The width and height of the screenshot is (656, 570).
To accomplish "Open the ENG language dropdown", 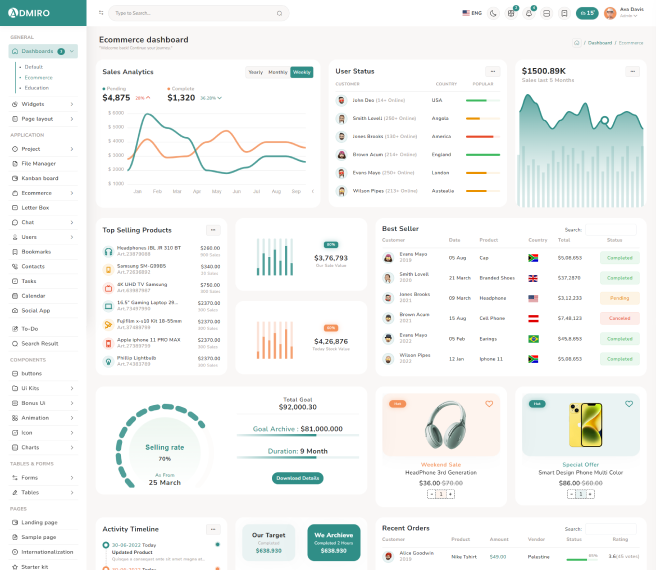I will pos(472,13).
